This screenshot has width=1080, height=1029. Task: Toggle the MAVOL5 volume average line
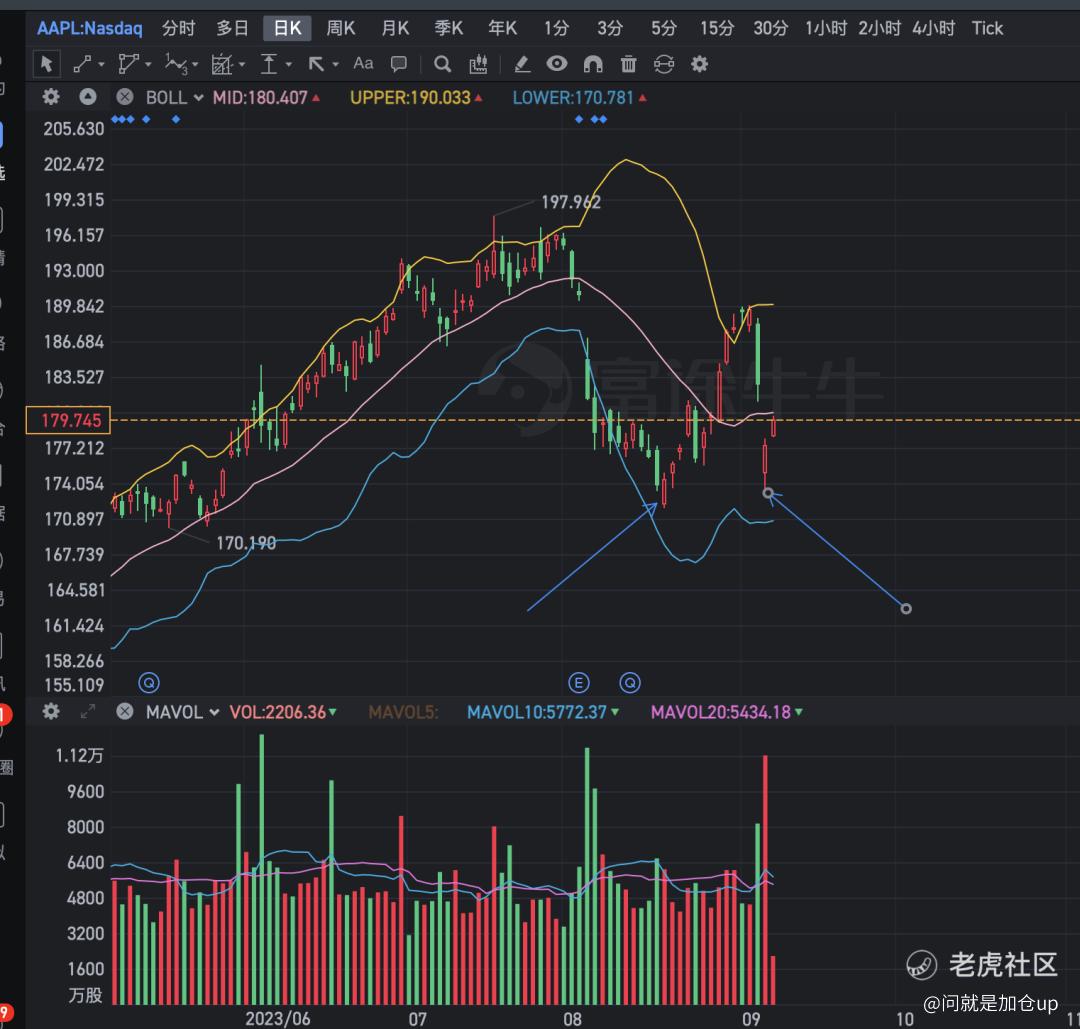tap(403, 712)
